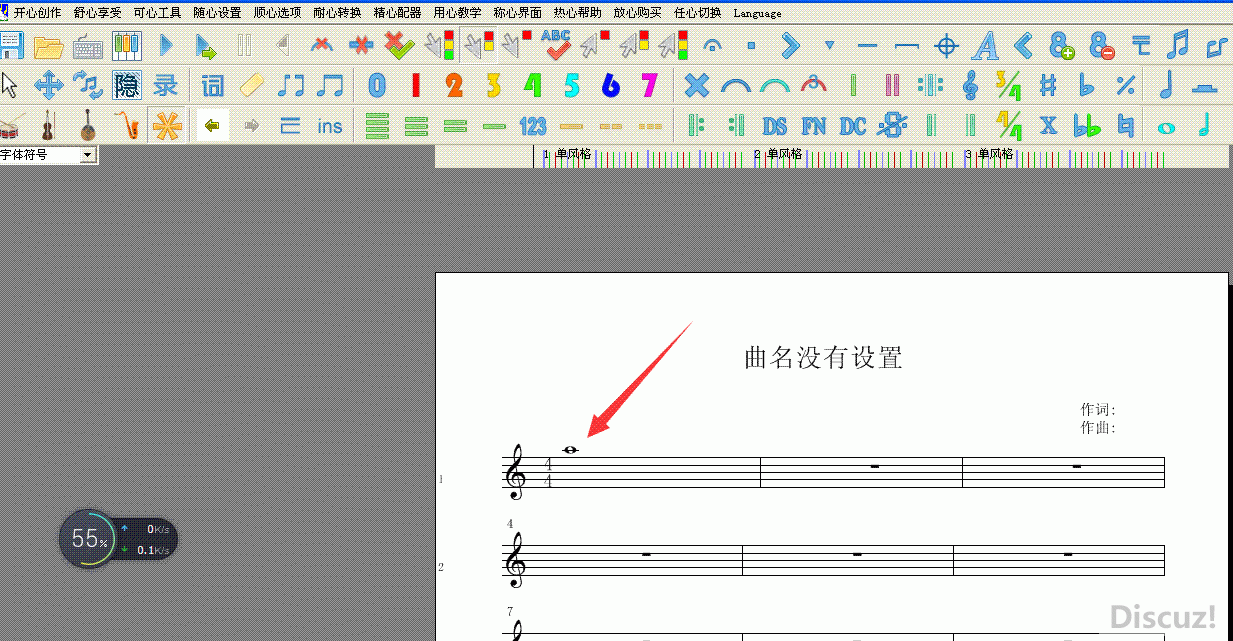Toggle the piano keys panel icon
The width and height of the screenshot is (1233, 641).
(126, 46)
